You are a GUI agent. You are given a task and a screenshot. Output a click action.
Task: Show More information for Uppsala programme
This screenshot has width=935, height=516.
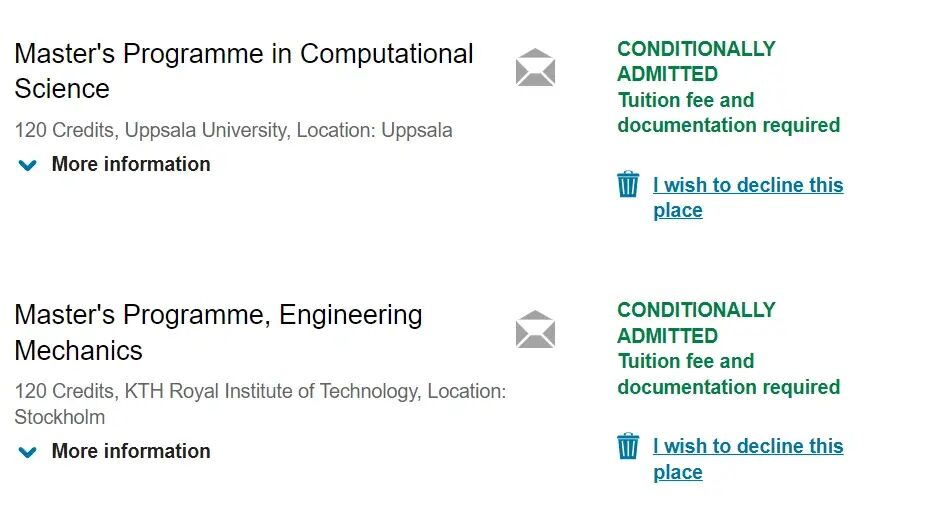click(x=131, y=164)
